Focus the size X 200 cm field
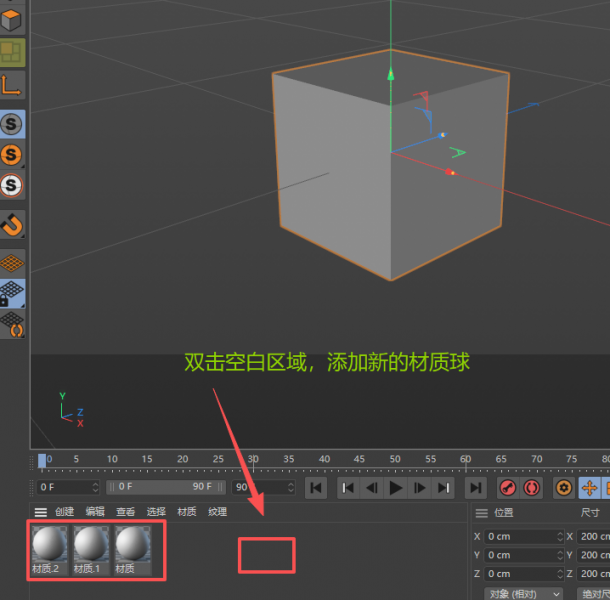The width and height of the screenshot is (610, 600). pos(593,537)
